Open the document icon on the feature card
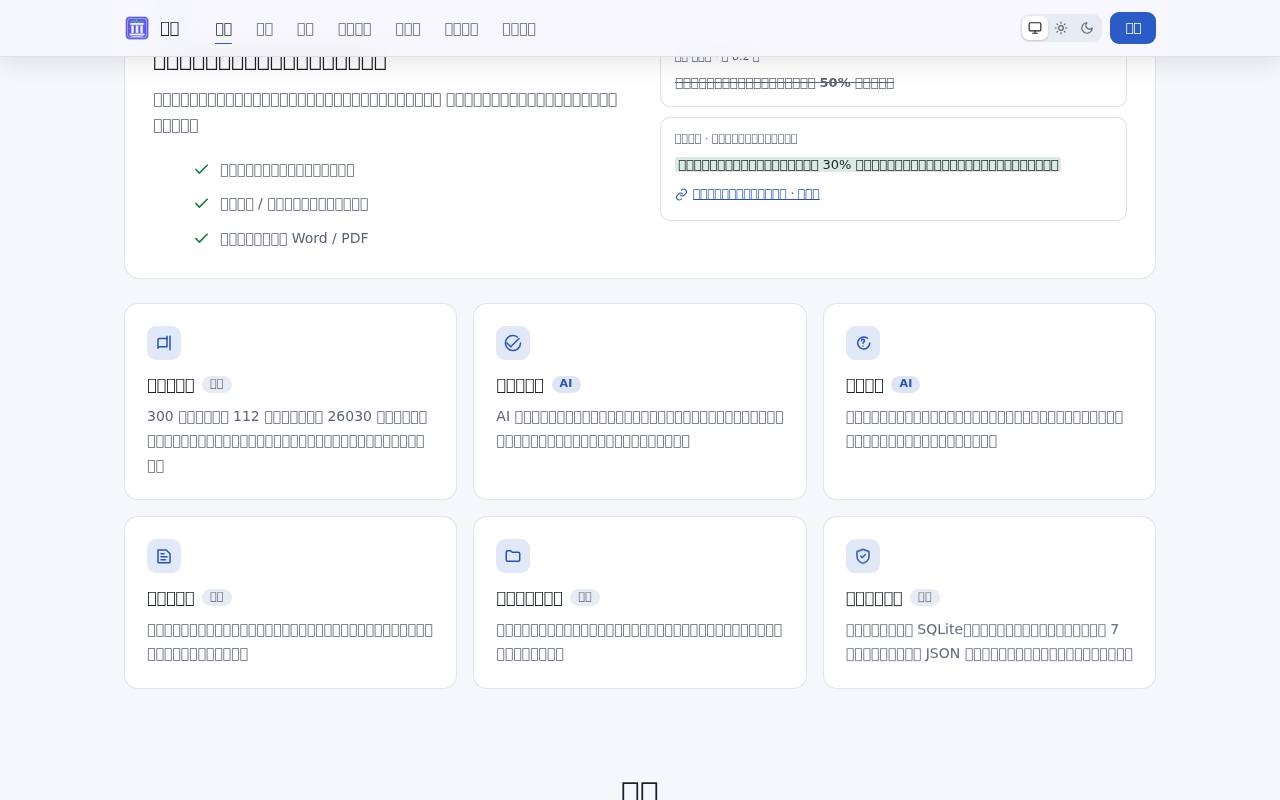The width and height of the screenshot is (1280, 800). click(x=164, y=556)
